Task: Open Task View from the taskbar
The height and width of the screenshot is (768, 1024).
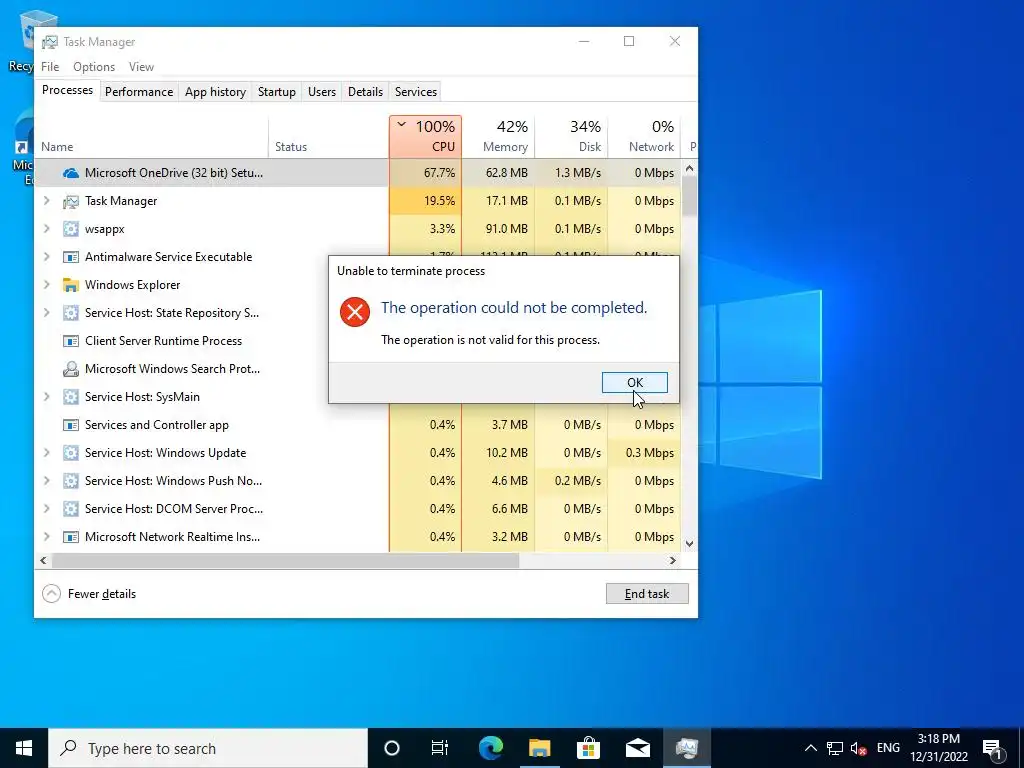Action: coord(440,748)
